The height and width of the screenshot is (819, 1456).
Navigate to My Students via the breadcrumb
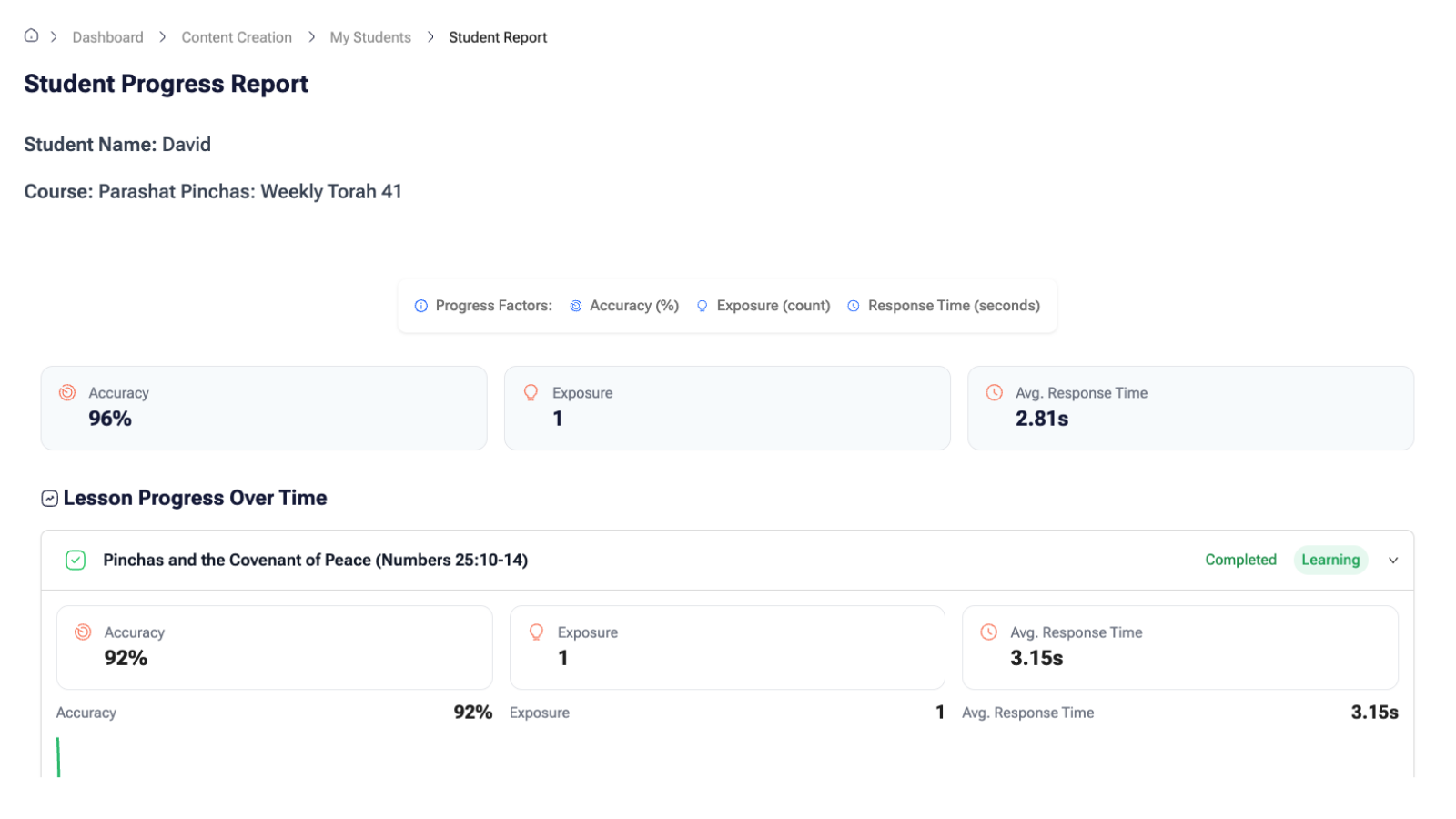click(369, 37)
